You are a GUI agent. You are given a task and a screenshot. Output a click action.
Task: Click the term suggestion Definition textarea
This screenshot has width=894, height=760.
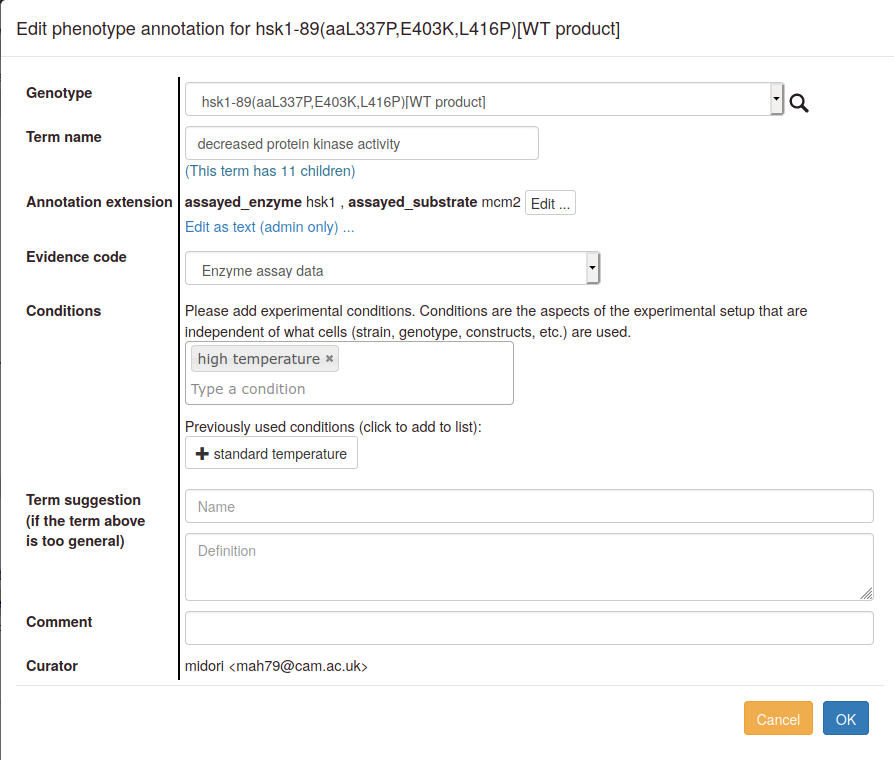click(x=529, y=567)
